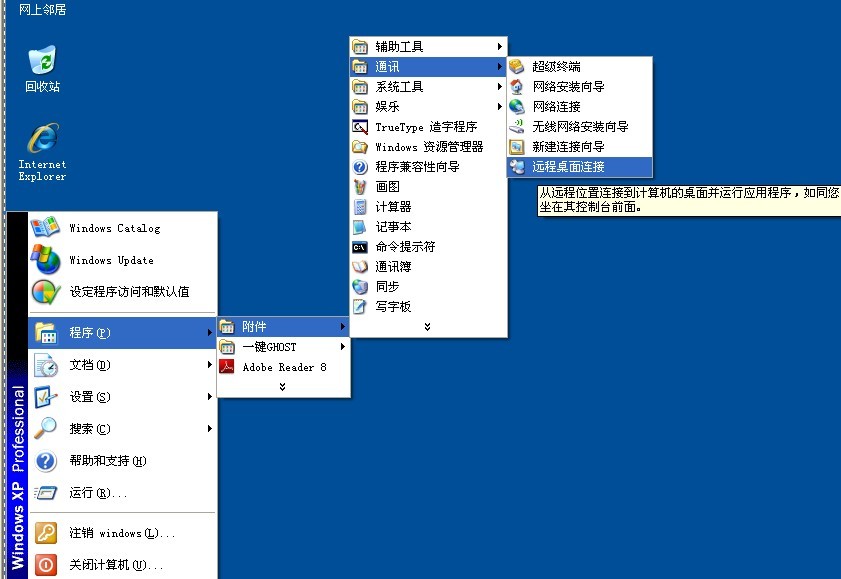
Task: Click the 注销 windows key icon
Action: click(x=46, y=533)
